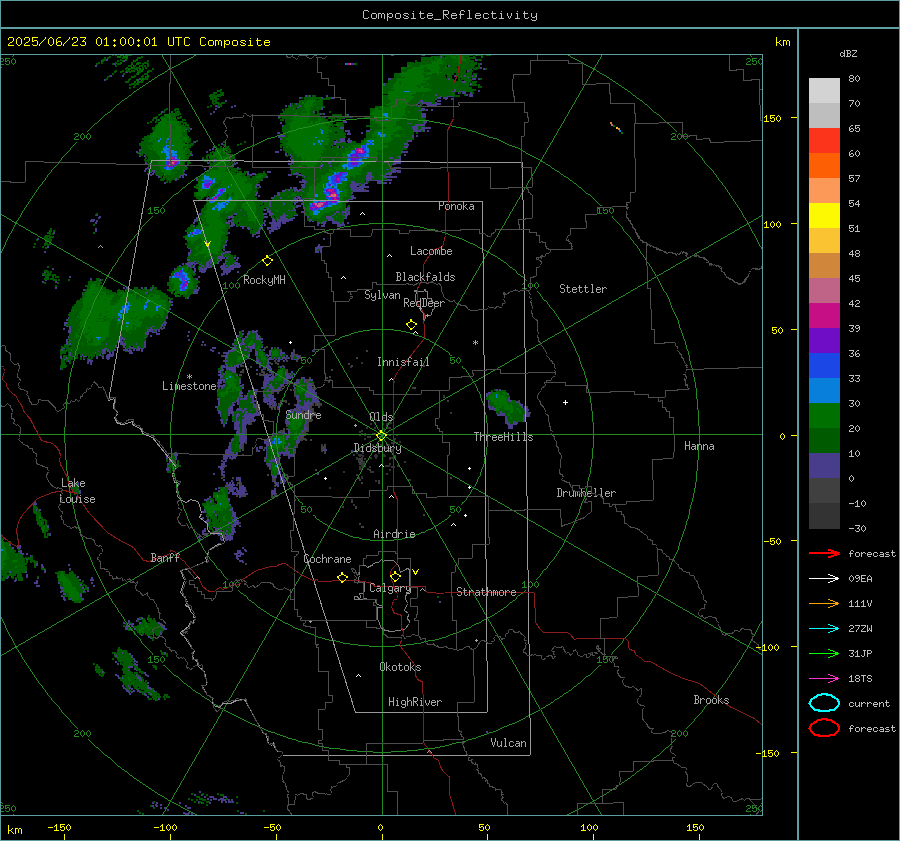The image size is (900, 841).
Task: Click the magenta 42-39 dBZ swatch
Action: (x=824, y=315)
